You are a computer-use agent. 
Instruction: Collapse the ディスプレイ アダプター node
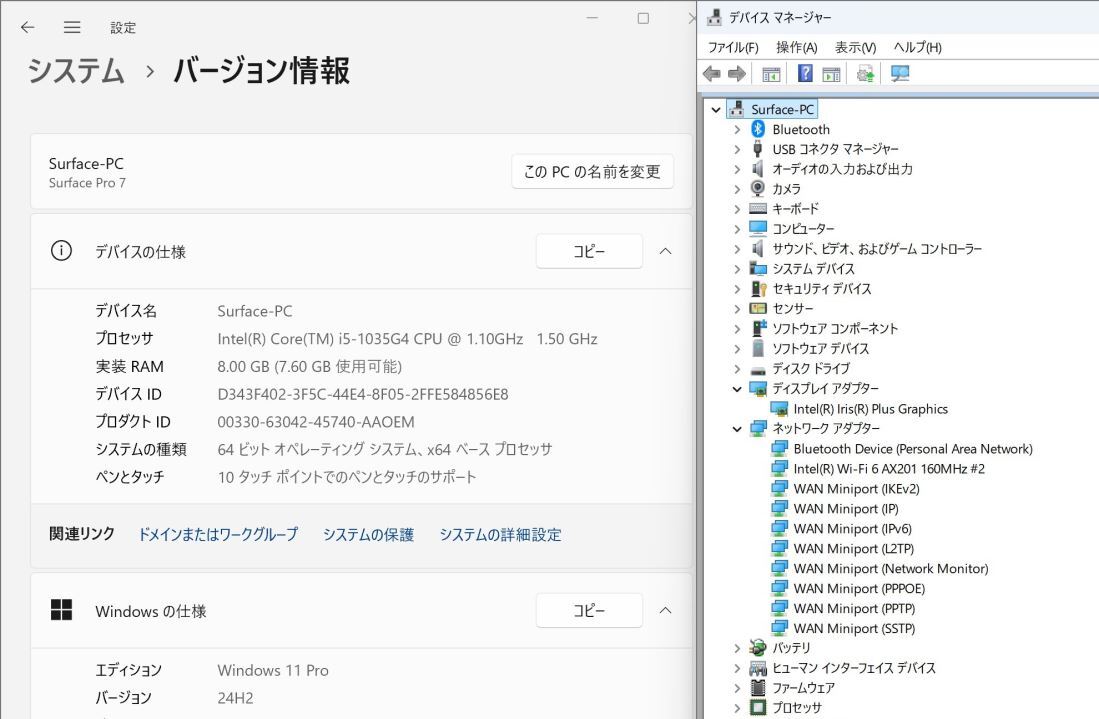[738, 388]
